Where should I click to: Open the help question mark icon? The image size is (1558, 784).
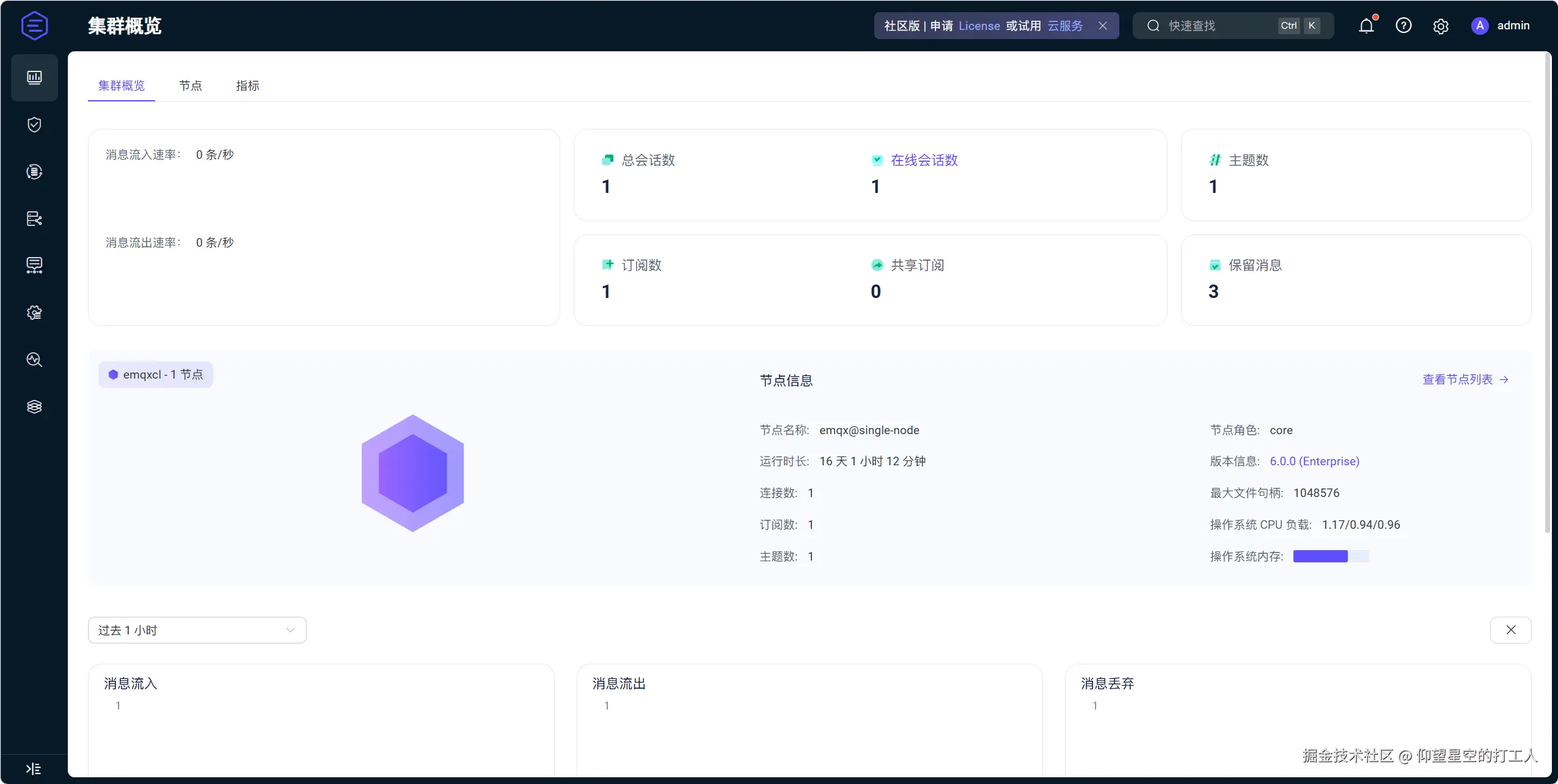[x=1403, y=26]
